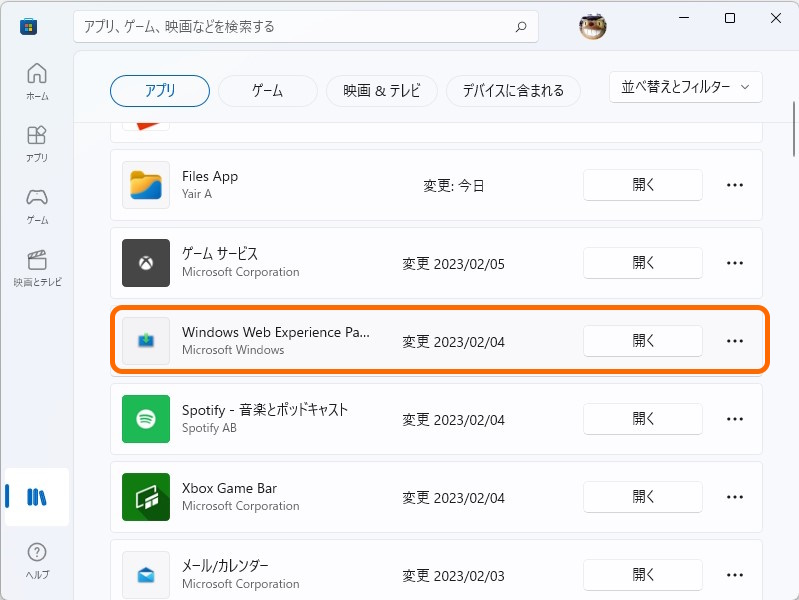The width and height of the screenshot is (799, 600).
Task: Click the メール/カレンダー title text
Action: (225, 566)
